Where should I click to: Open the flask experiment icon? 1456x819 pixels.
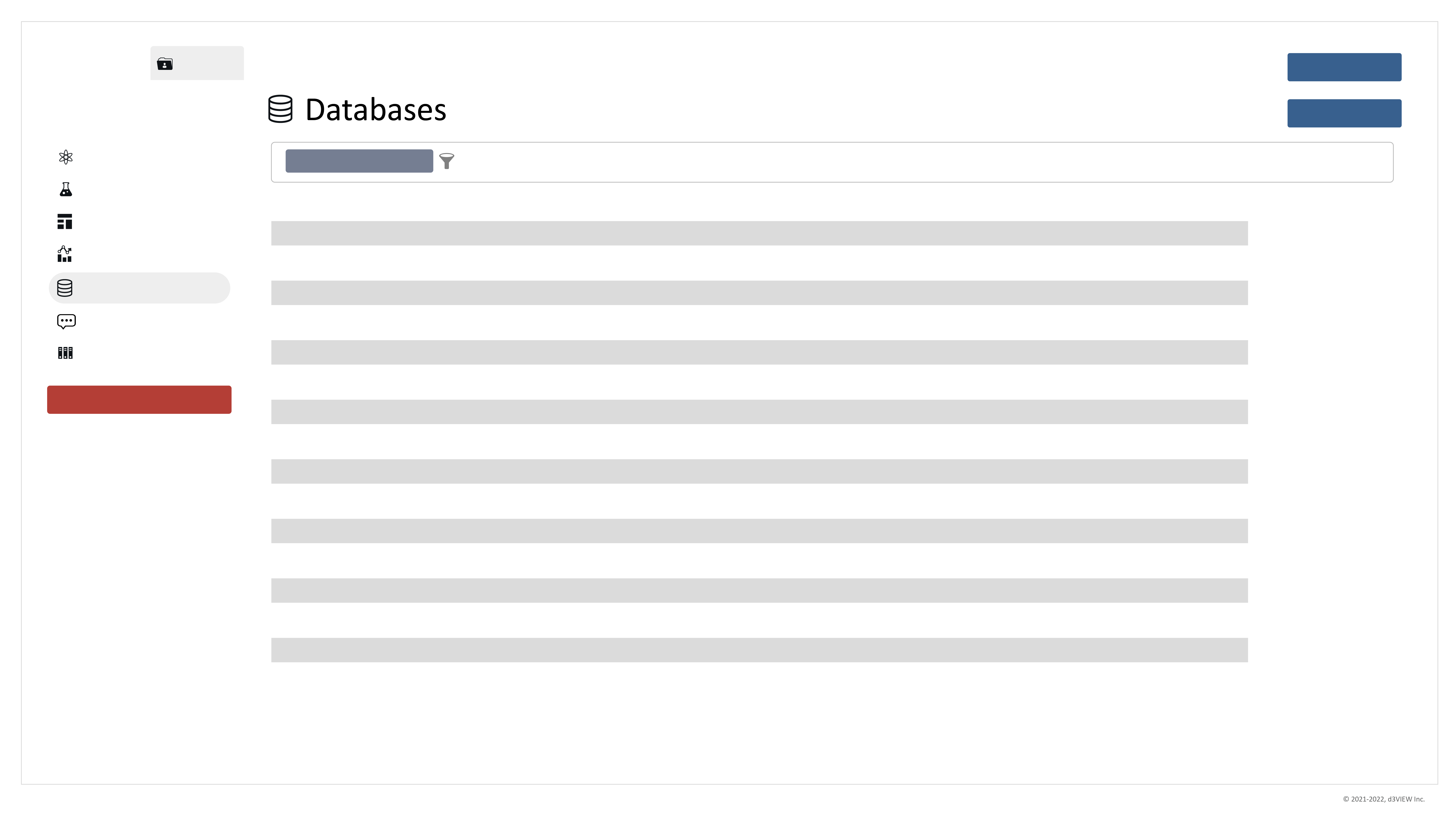[66, 189]
